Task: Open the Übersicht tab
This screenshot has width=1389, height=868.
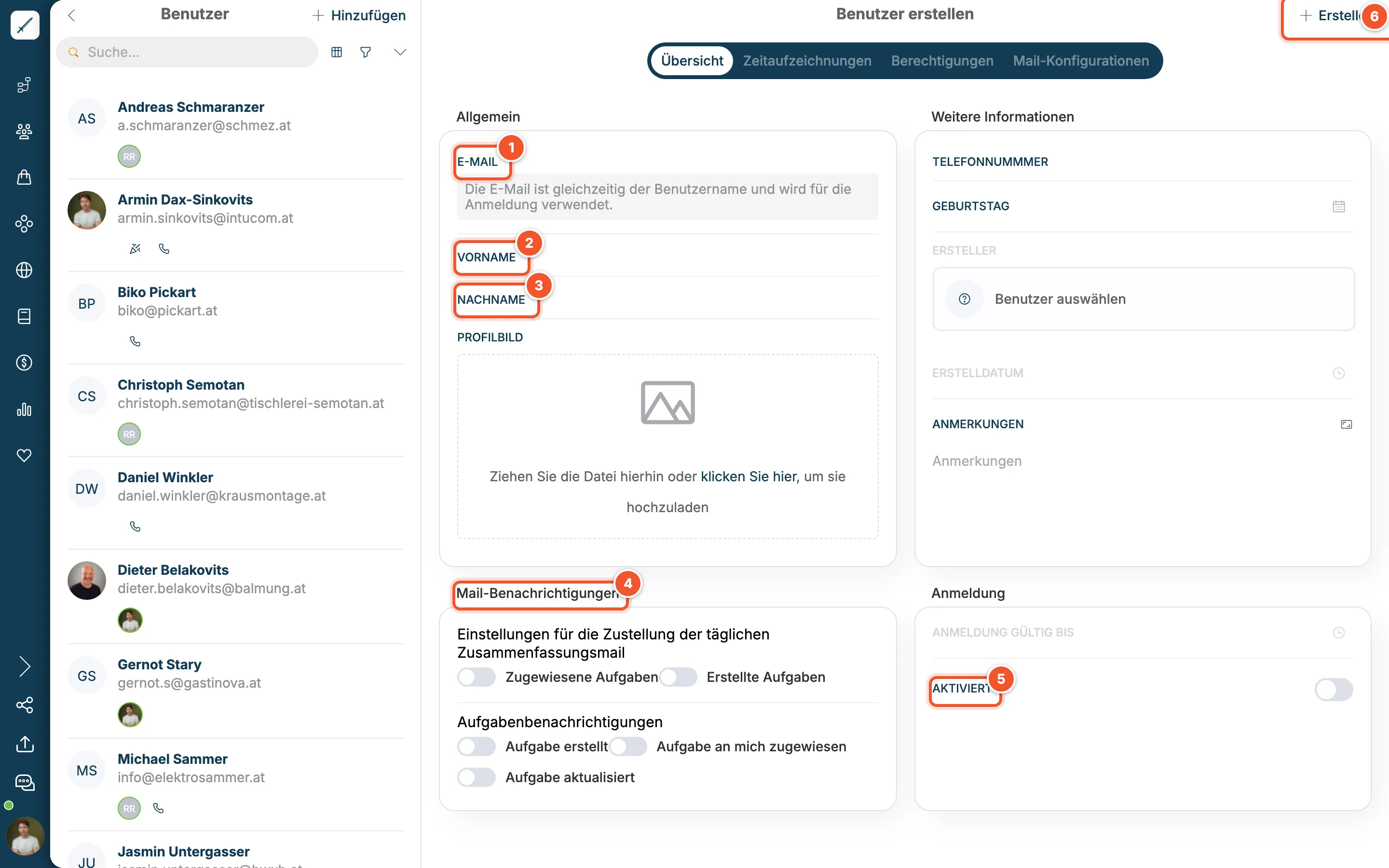Action: pyautogui.click(x=692, y=61)
